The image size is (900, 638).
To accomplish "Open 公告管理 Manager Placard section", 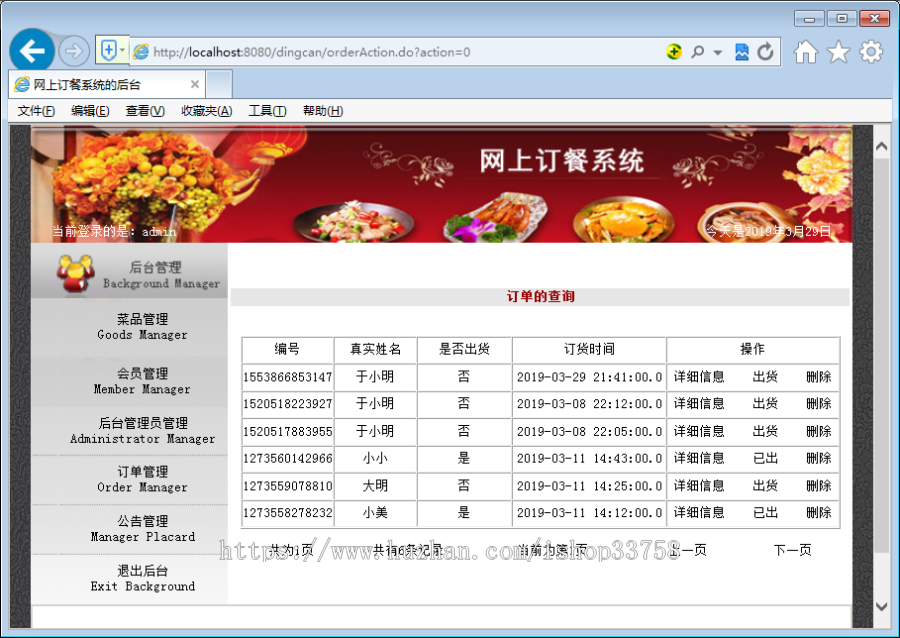I will (x=141, y=528).
